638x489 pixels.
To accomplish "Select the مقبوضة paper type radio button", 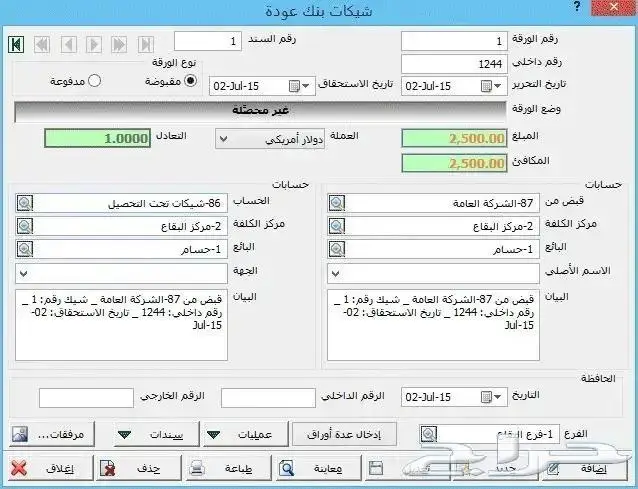I will click(190, 81).
